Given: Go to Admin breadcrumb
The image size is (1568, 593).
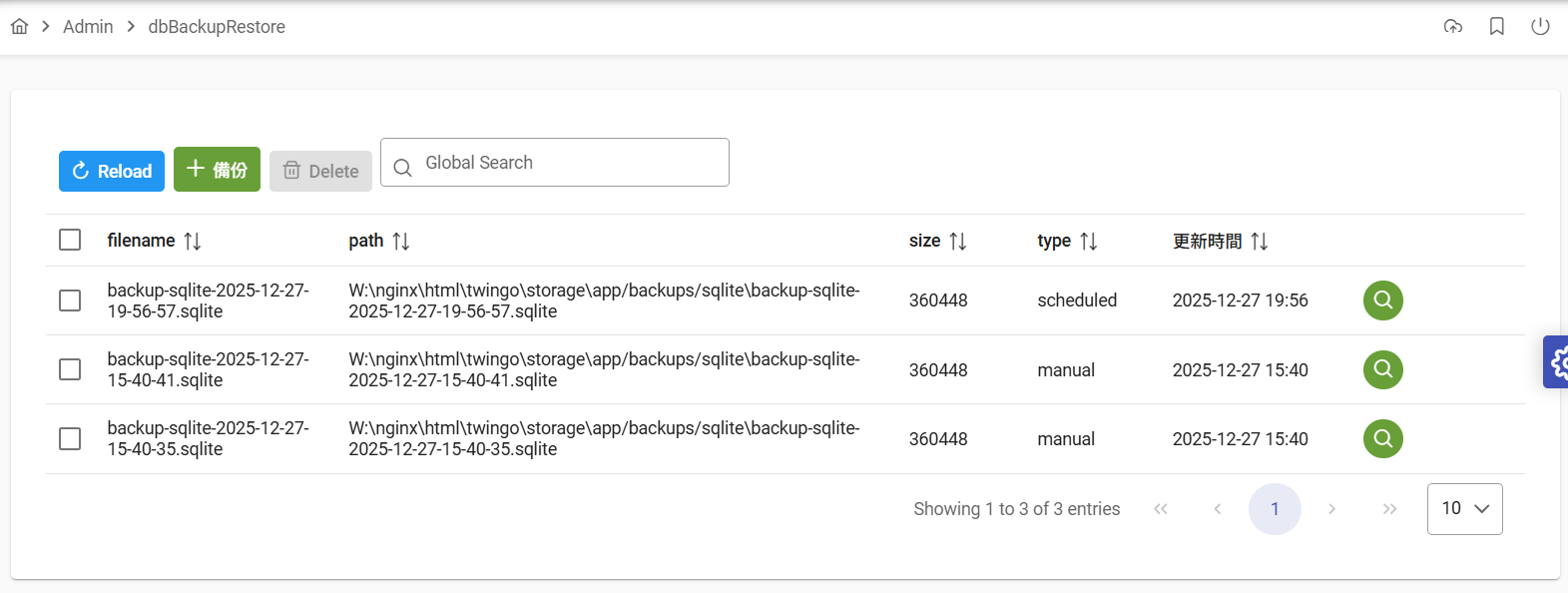Looking at the screenshot, I should click(x=88, y=27).
